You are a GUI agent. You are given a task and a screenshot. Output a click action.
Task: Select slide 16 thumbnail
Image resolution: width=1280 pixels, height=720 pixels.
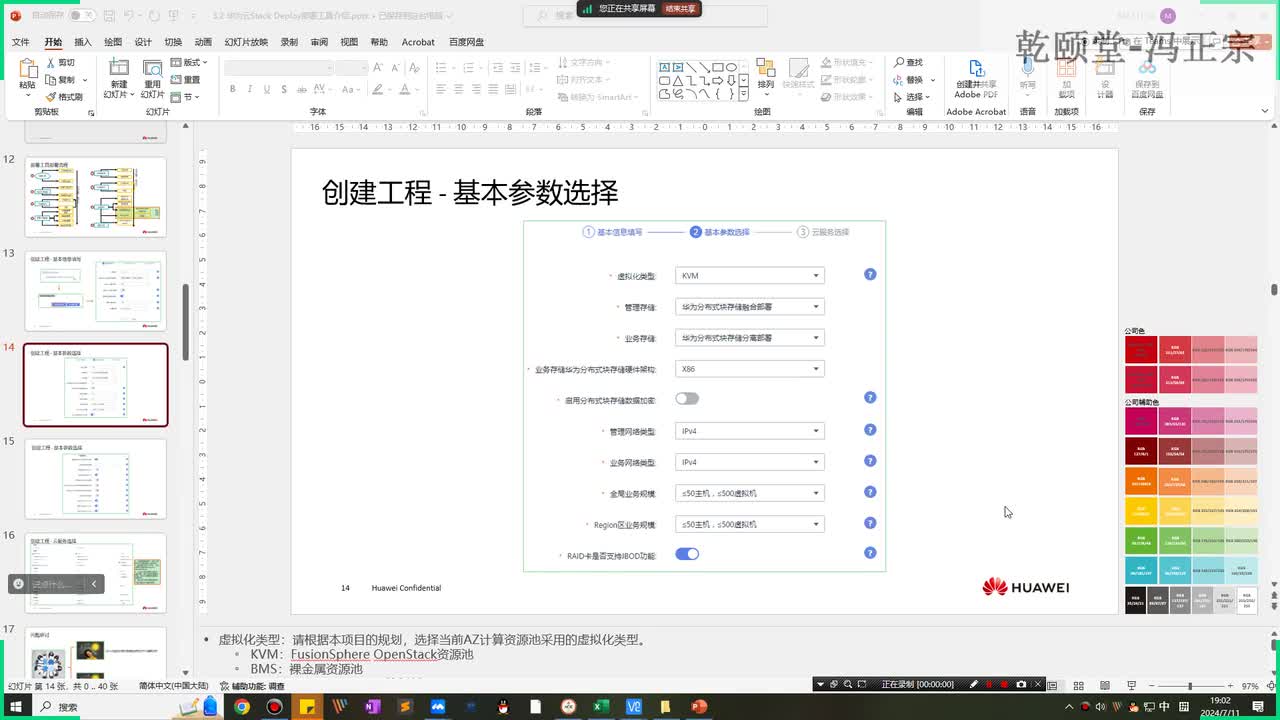point(96,573)
